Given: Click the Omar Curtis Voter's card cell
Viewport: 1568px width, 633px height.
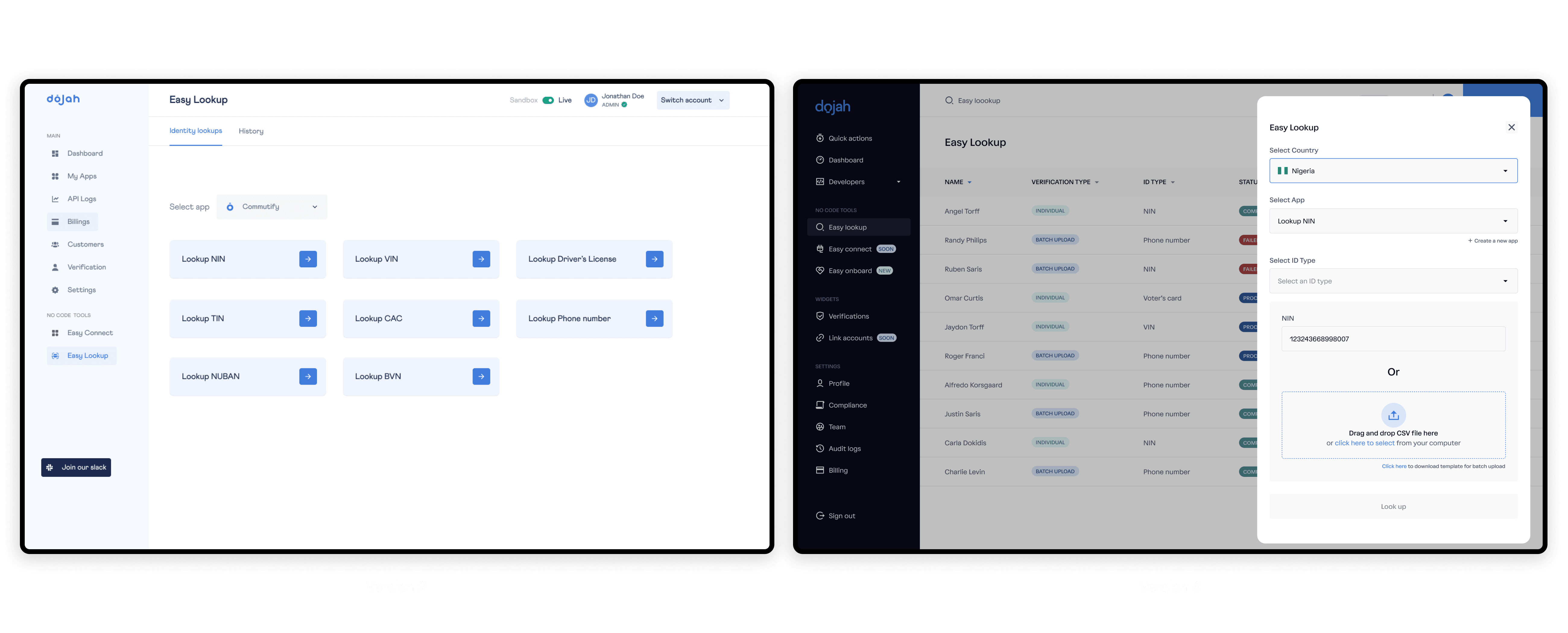Looking at the screenshot, I should [x=1162, y=298].
